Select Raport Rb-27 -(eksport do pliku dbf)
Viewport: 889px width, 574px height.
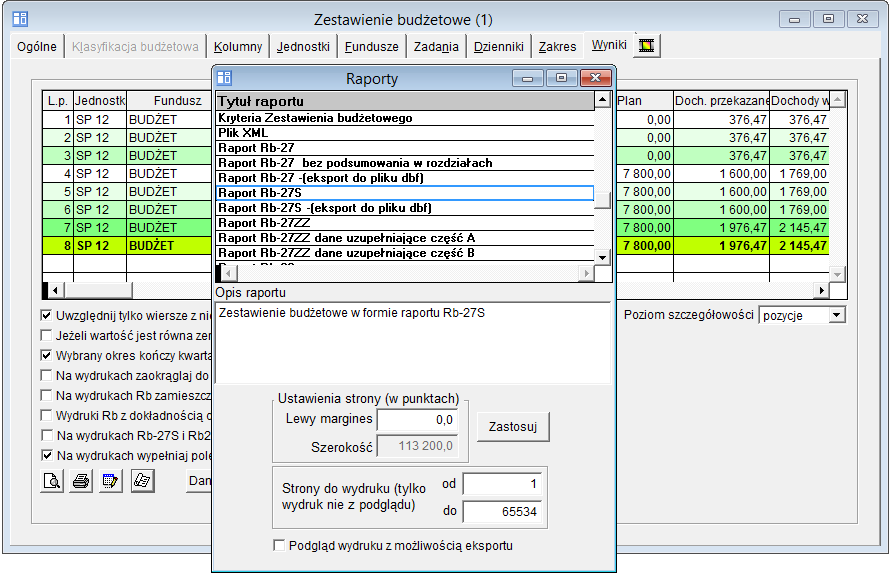coord(405,178)
